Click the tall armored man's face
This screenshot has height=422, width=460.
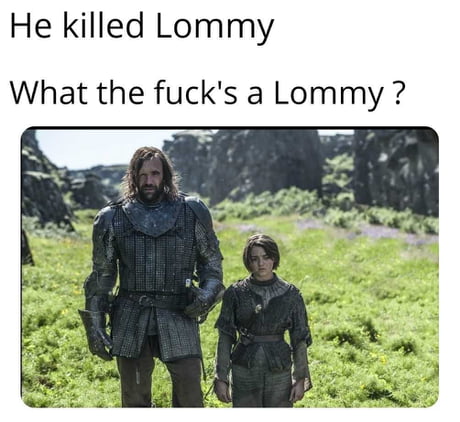click(152, 178)
